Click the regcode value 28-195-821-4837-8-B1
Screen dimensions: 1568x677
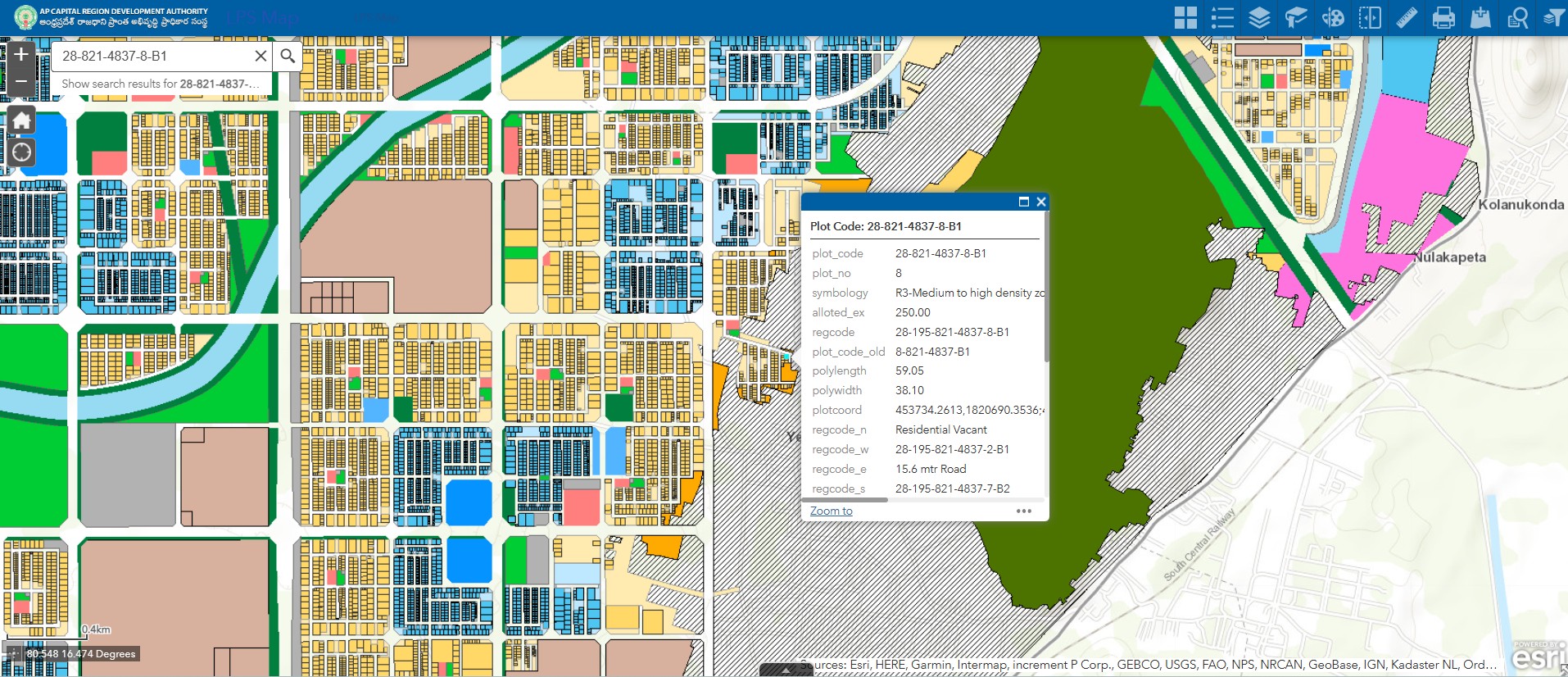click(952, 332)
